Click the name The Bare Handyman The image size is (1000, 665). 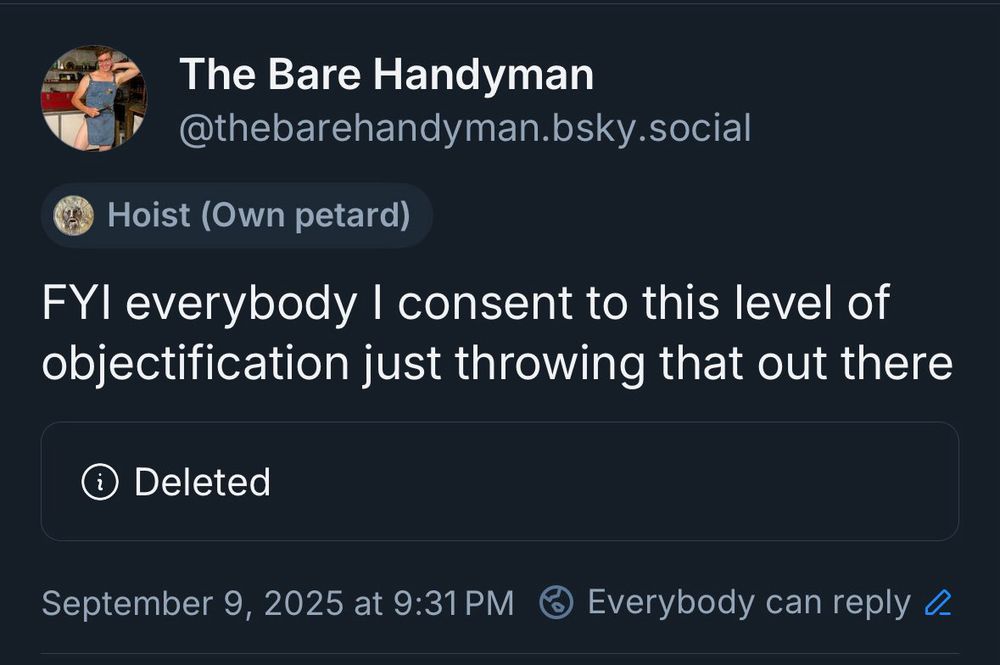coord(387,73)
